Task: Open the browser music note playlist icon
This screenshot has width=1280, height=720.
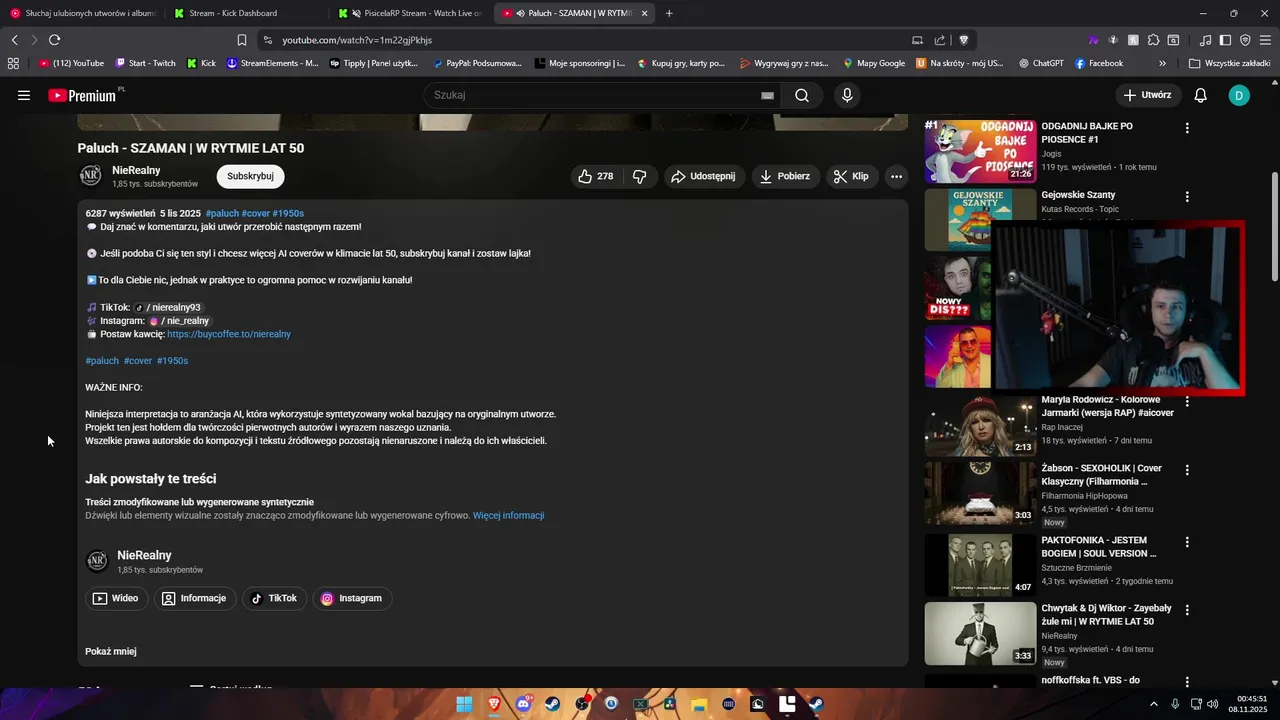Action: tap(1205, 40)
